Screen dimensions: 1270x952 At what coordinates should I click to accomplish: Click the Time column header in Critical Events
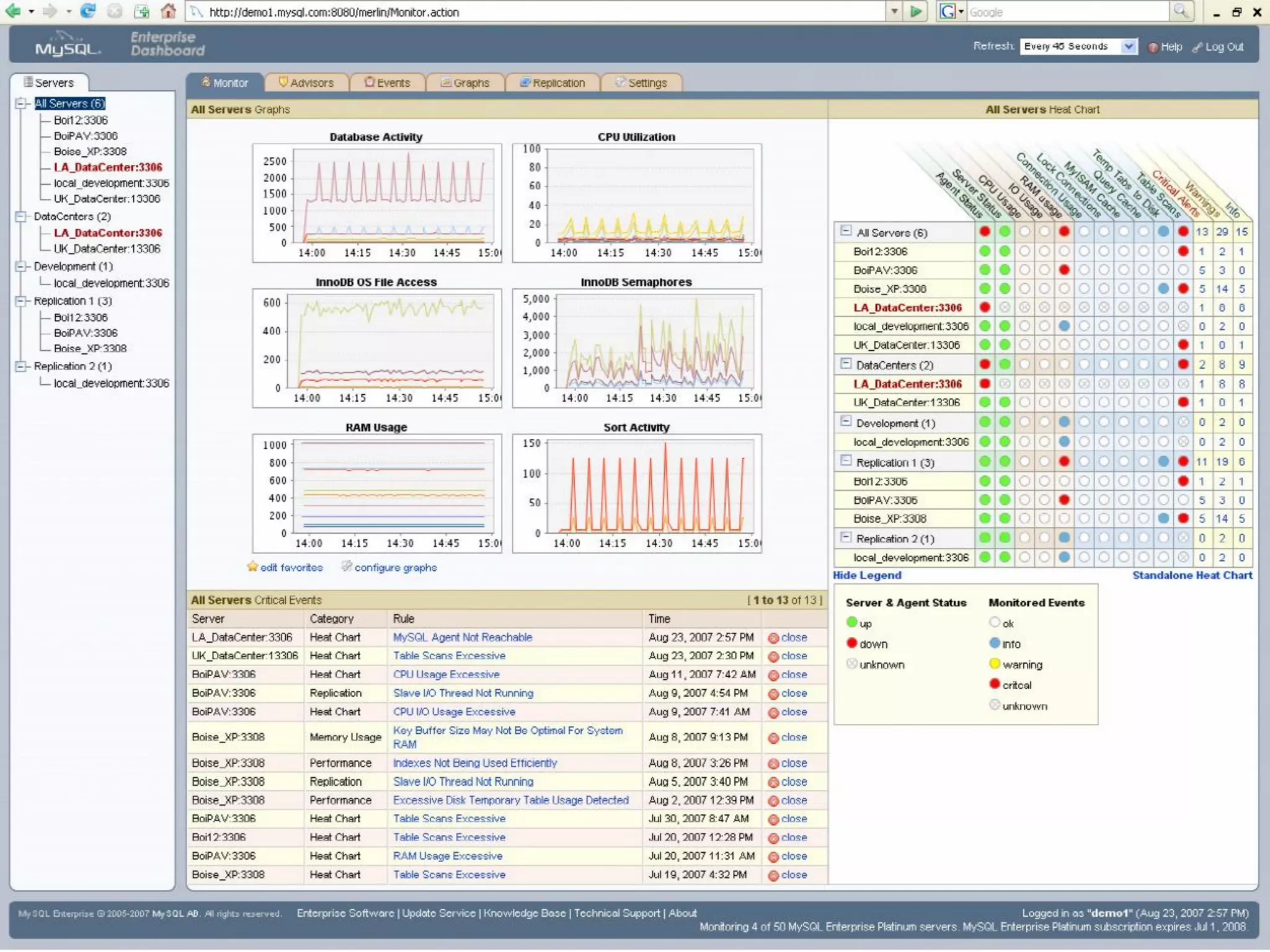point(659,619)
